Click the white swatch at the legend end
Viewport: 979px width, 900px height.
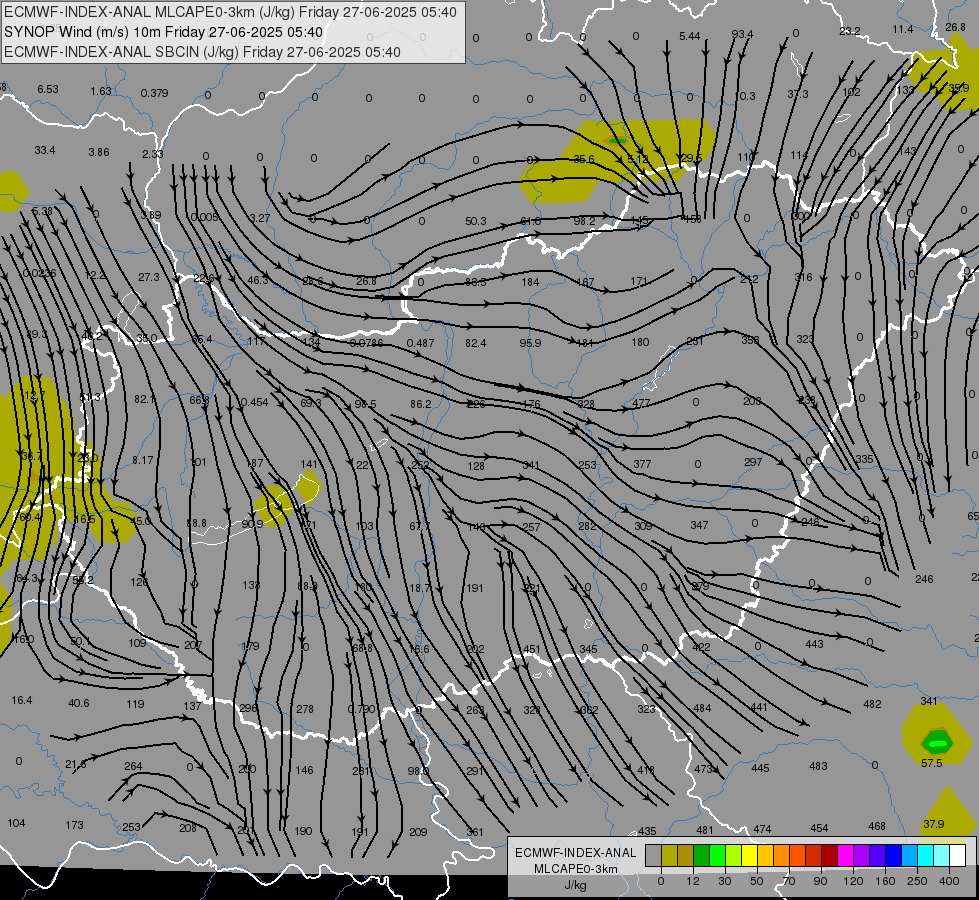click(957, 856)
